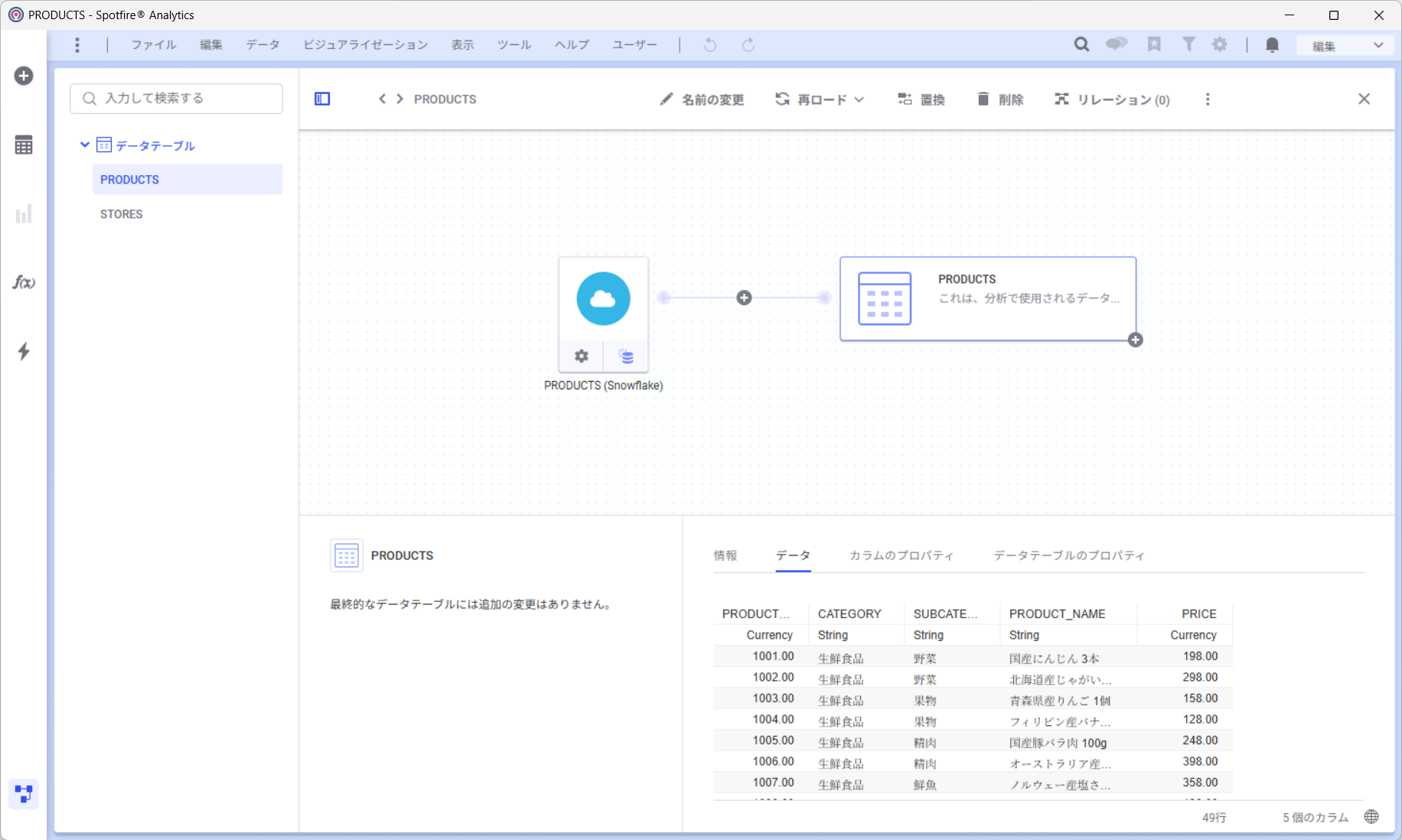The width and height of the screenshot is (1402, 840).
Task: Open the 再ロード dropdown arrow
Action: (859, 99)
